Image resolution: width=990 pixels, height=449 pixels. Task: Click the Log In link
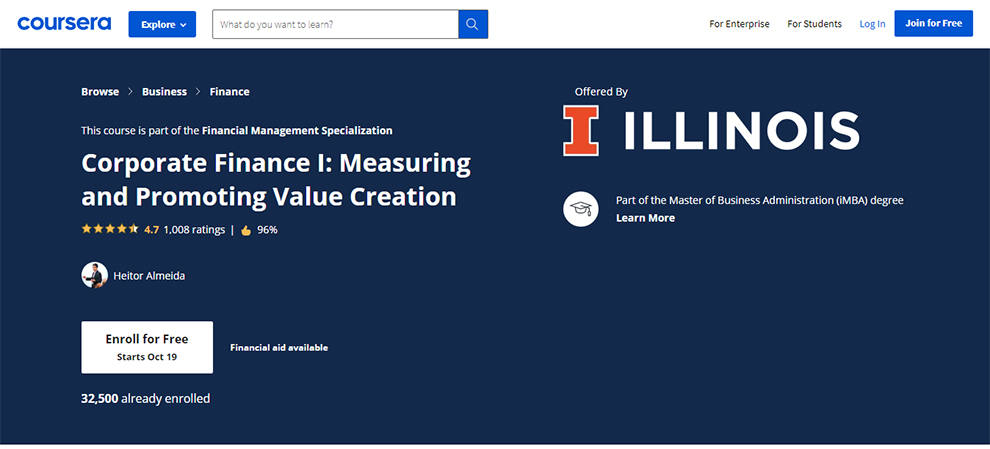click(x=872, y=24)
